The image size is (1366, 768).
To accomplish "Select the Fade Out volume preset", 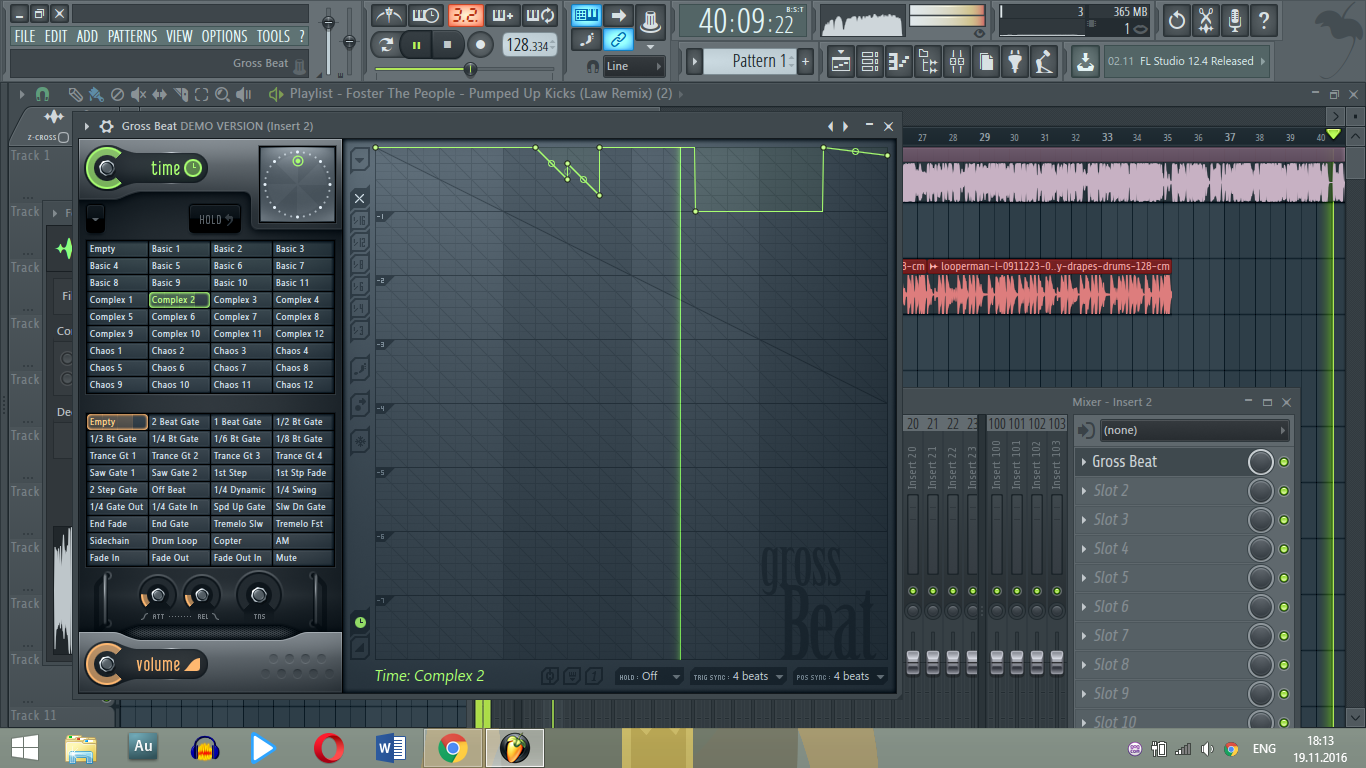I will (179, 558).
